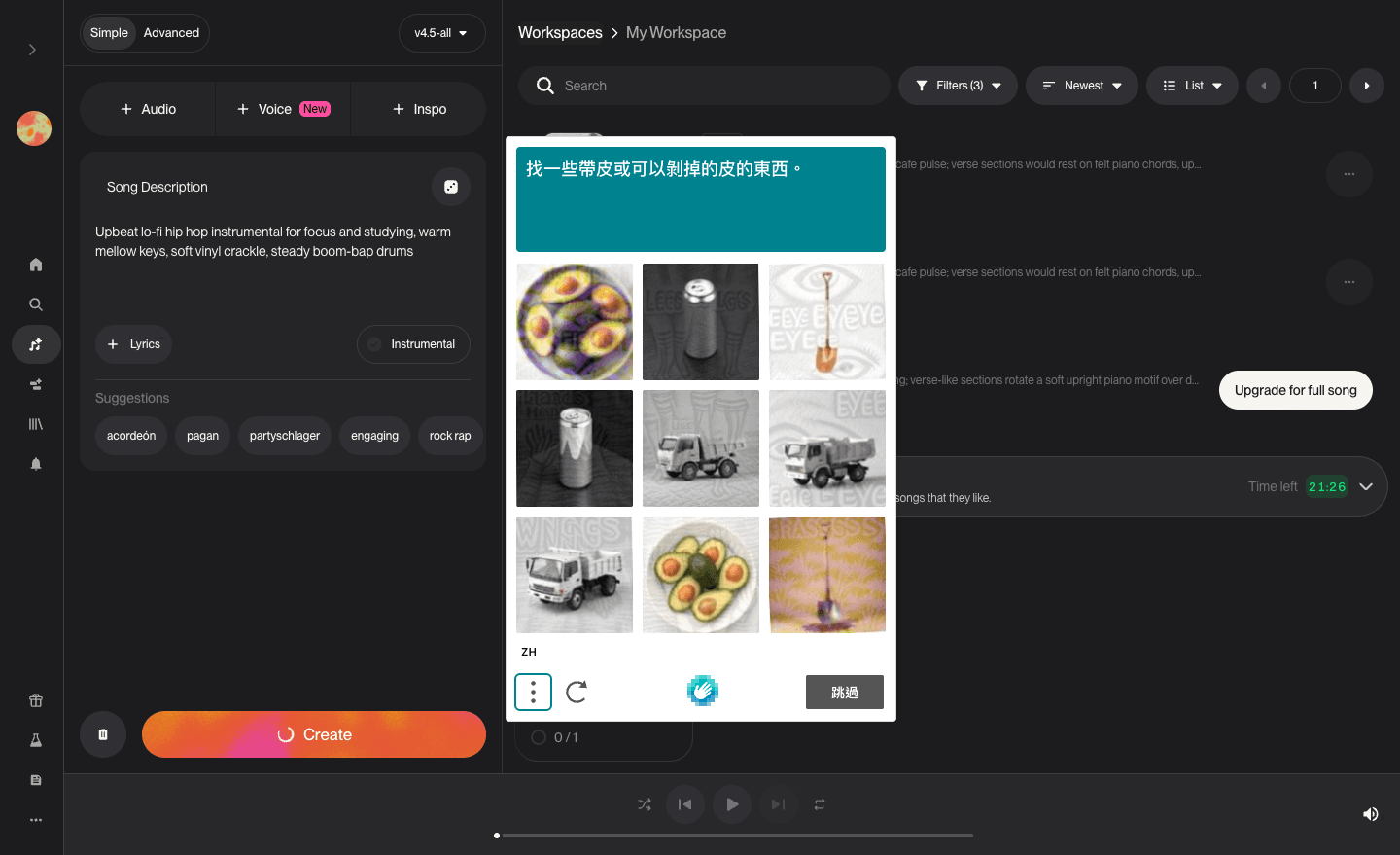1400x855 pixels.
Task: Expand the Time left panel chevron
Action: click(1366, 486)
